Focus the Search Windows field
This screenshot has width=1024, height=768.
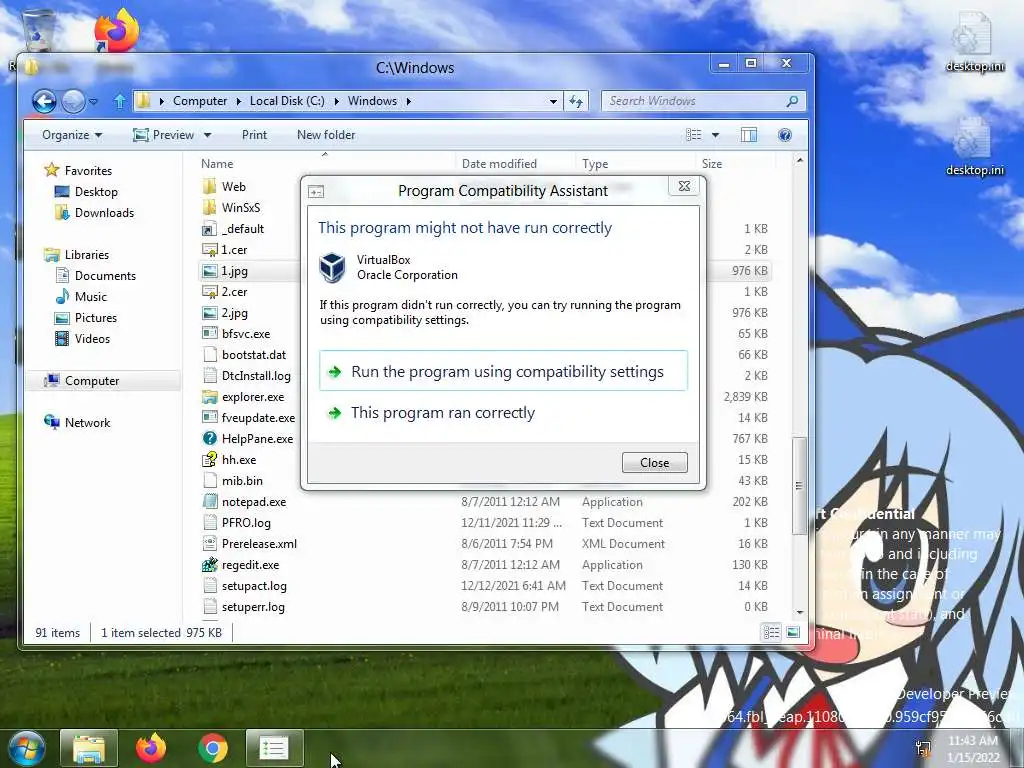pyautogui.click(x=692, y=101)
